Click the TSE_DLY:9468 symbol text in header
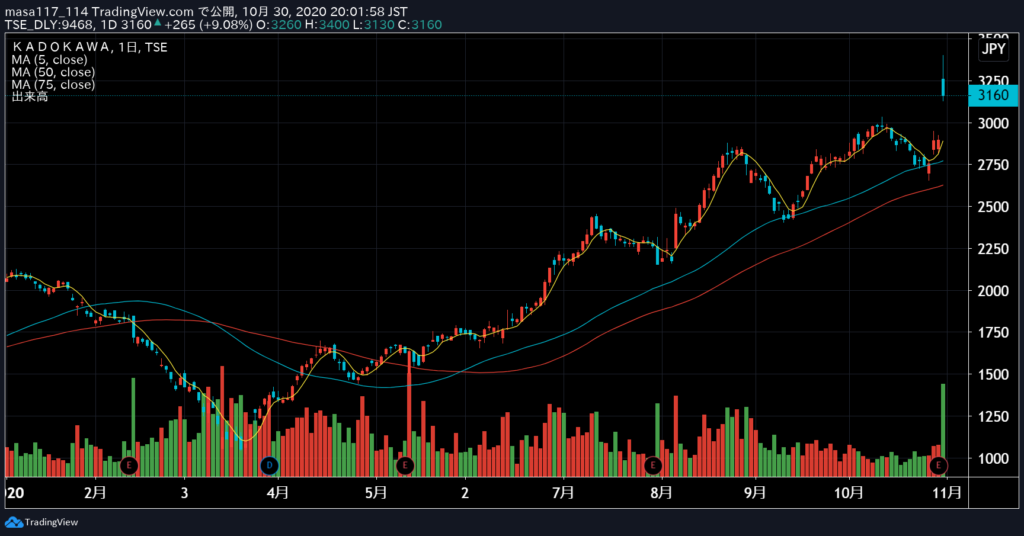This screenshot has height=536, width=1024. pos(50,25)
